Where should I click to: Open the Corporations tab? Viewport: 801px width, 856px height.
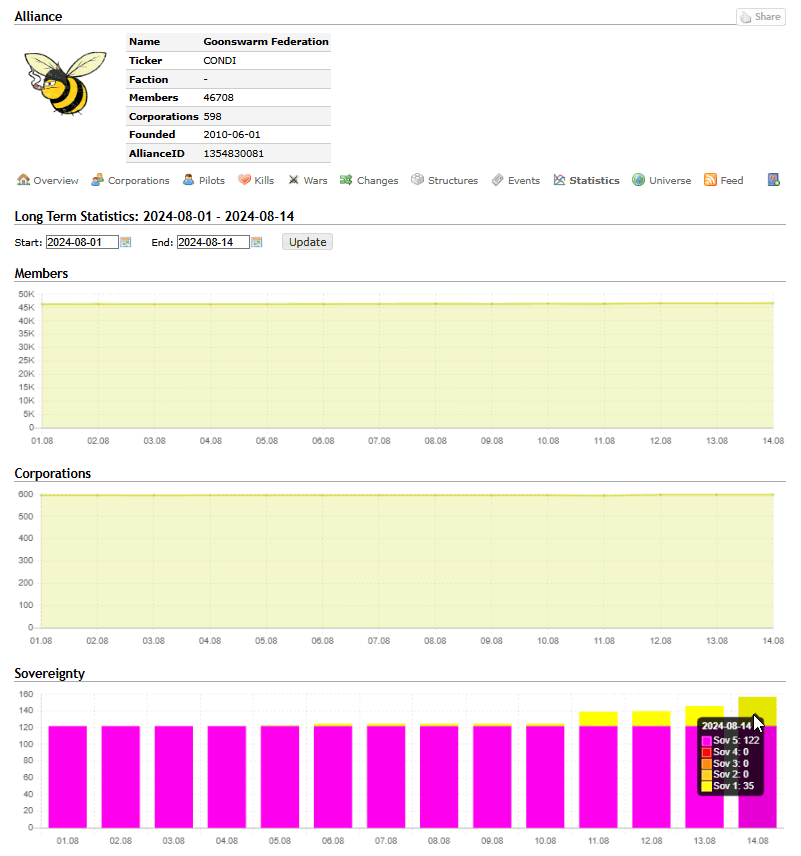138,181
